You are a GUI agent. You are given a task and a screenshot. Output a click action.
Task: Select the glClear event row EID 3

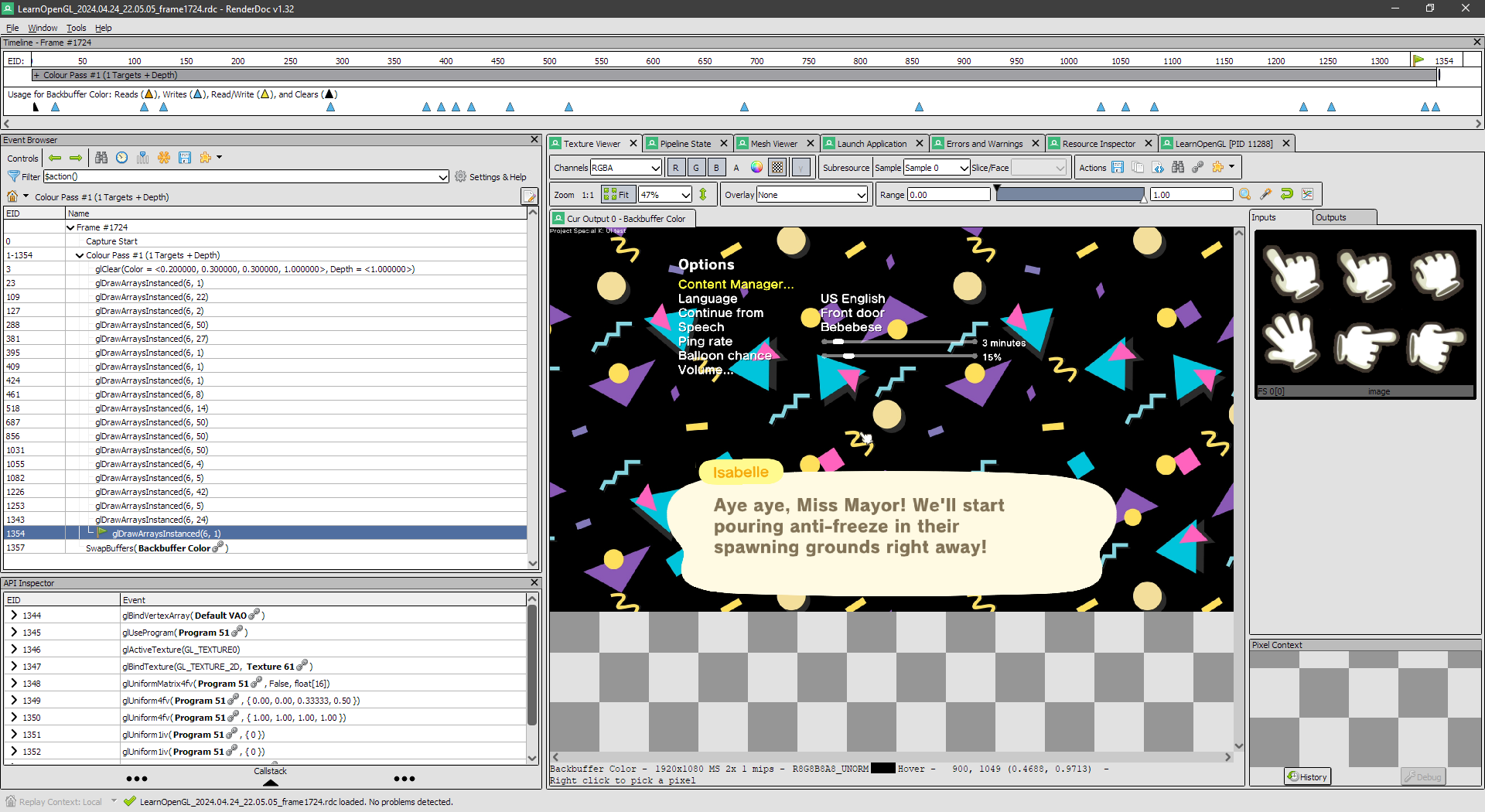click(265, 269)
